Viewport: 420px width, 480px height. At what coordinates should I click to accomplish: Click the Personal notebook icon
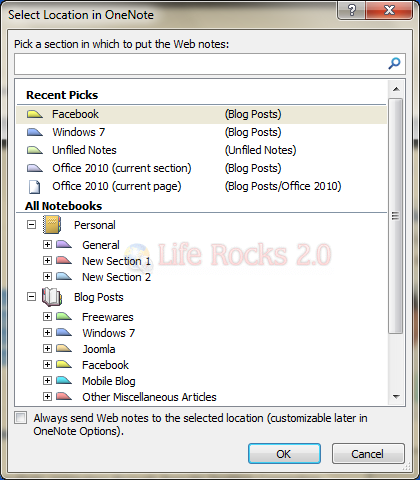pos(52,225)
